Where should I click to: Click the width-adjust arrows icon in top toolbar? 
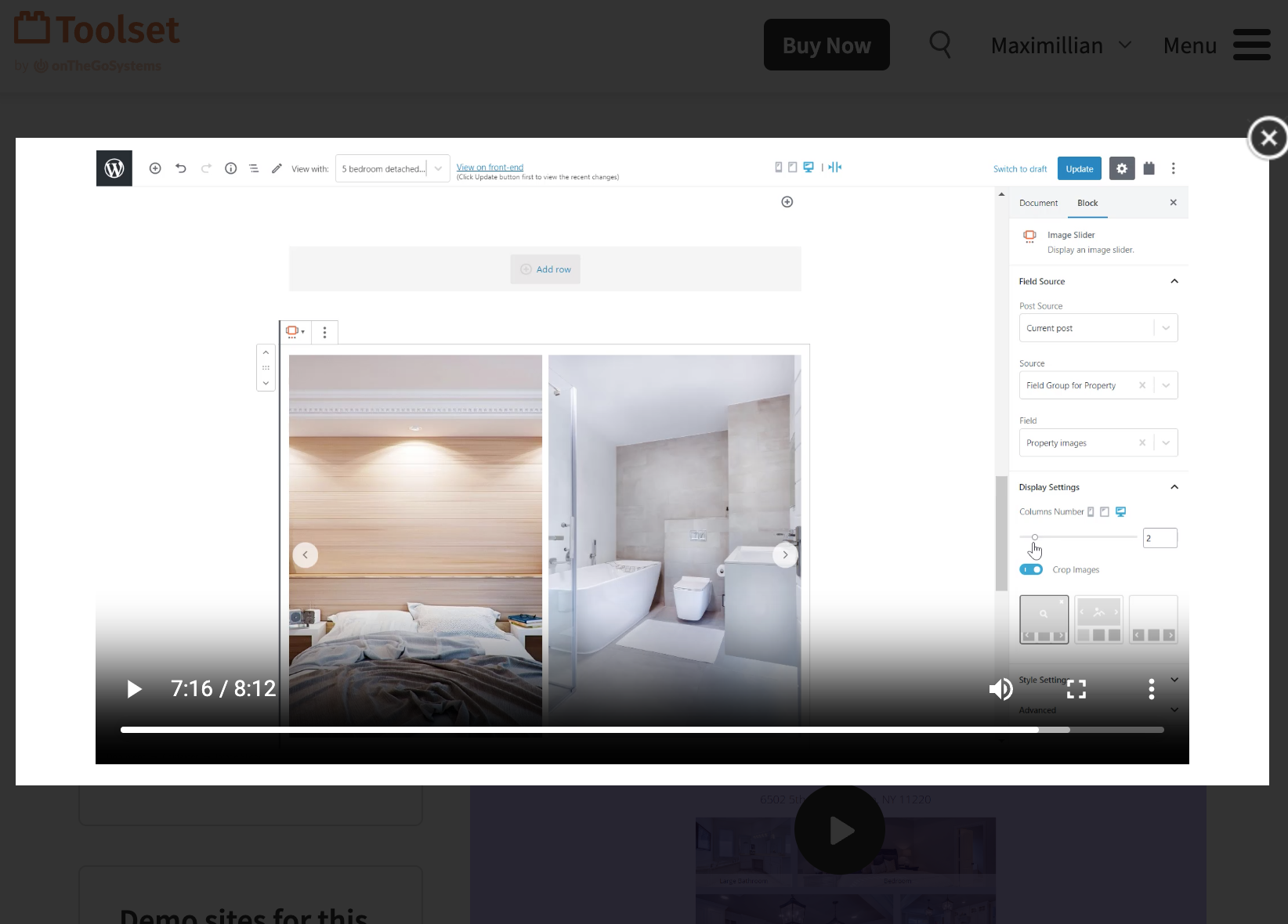coord(835,167)
